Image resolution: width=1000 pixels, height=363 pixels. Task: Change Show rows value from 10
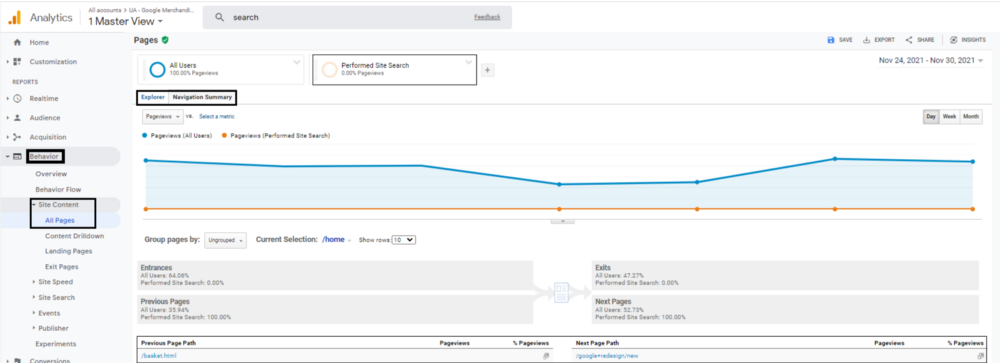pos(404,240)
